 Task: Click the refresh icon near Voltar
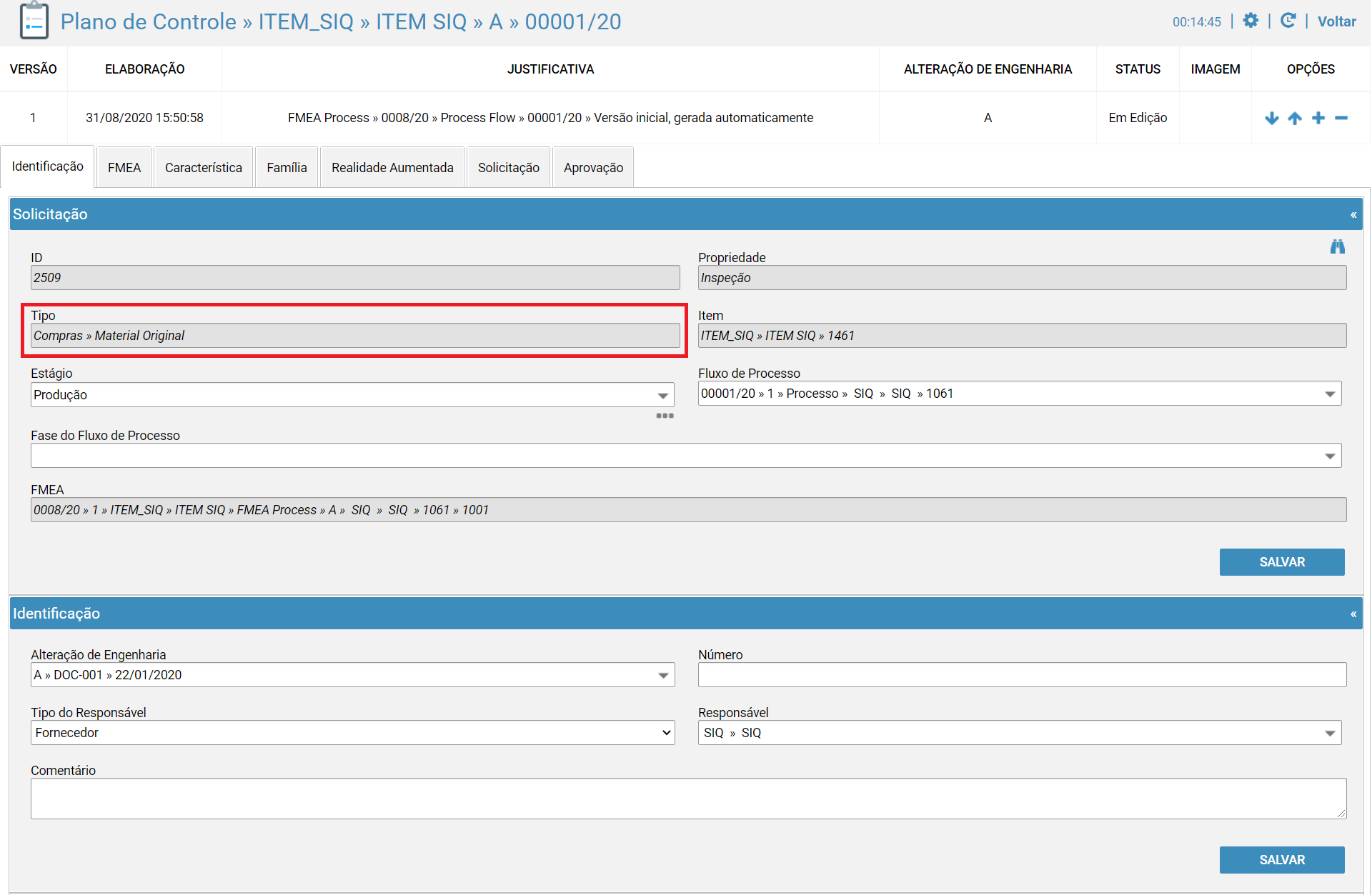click(x=1288, y=21)
